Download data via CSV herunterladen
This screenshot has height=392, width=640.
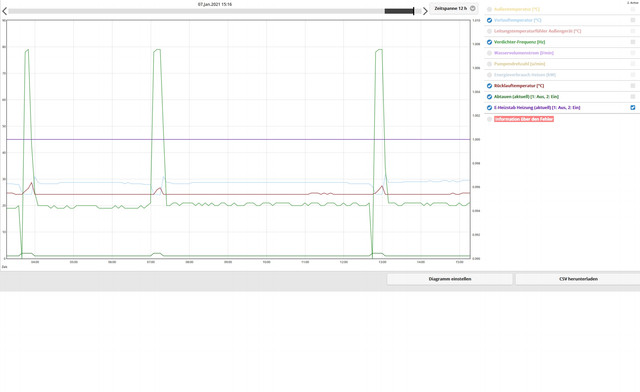tap(578, 279)
